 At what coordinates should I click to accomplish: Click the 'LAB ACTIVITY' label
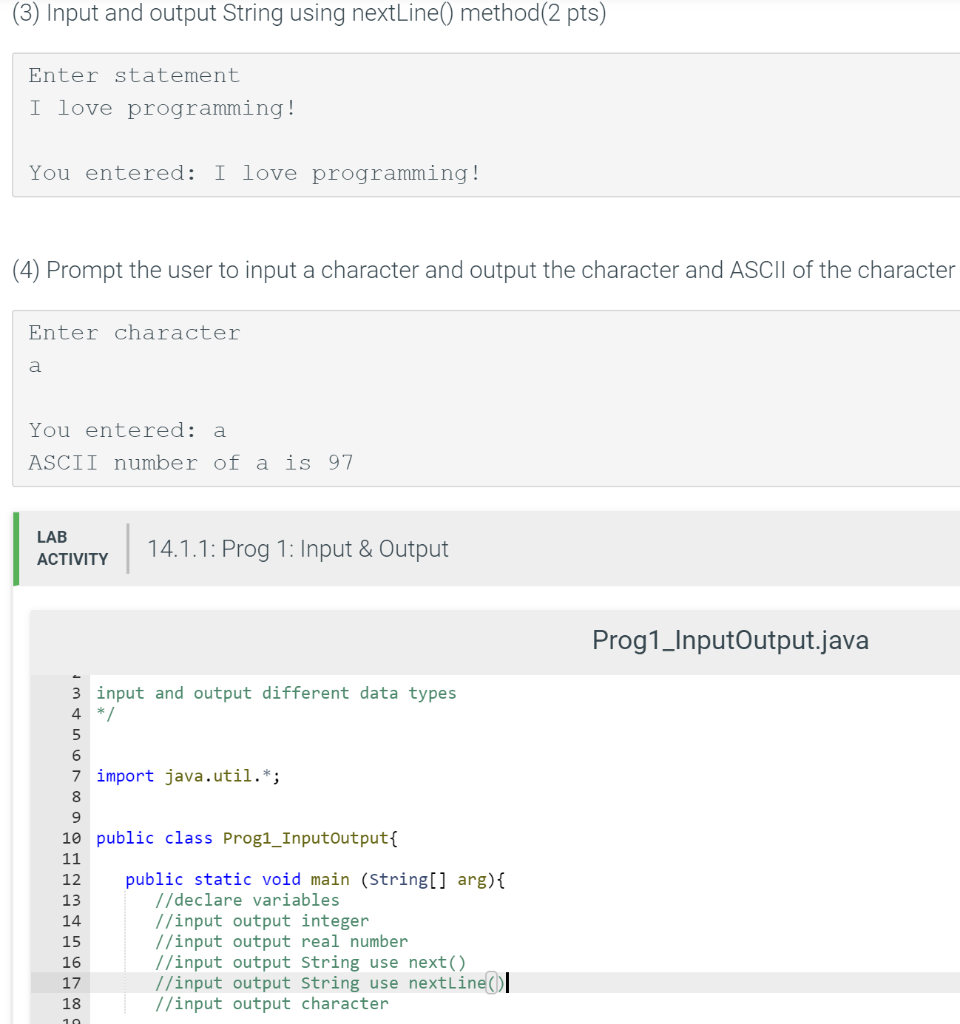point(72,548)
